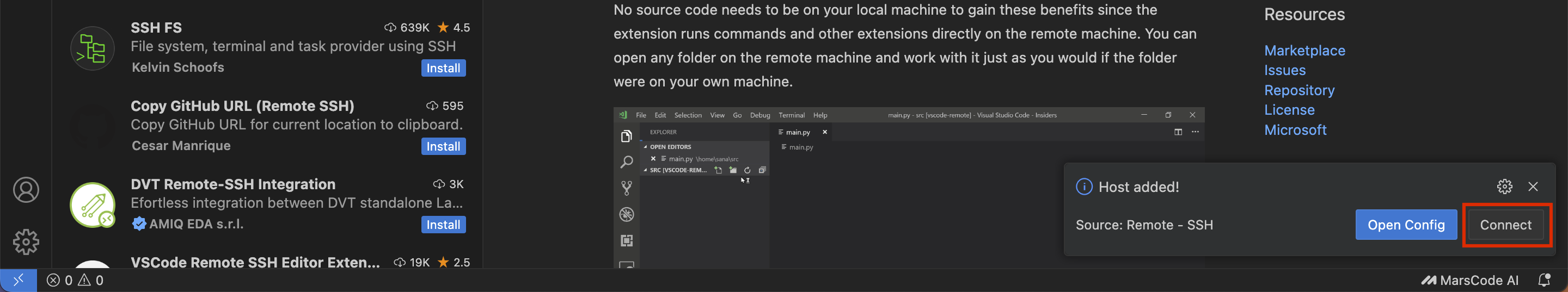The image size is (1568, 292).
Task: Open the Microsoft resource link
Action: [1295, 129]
